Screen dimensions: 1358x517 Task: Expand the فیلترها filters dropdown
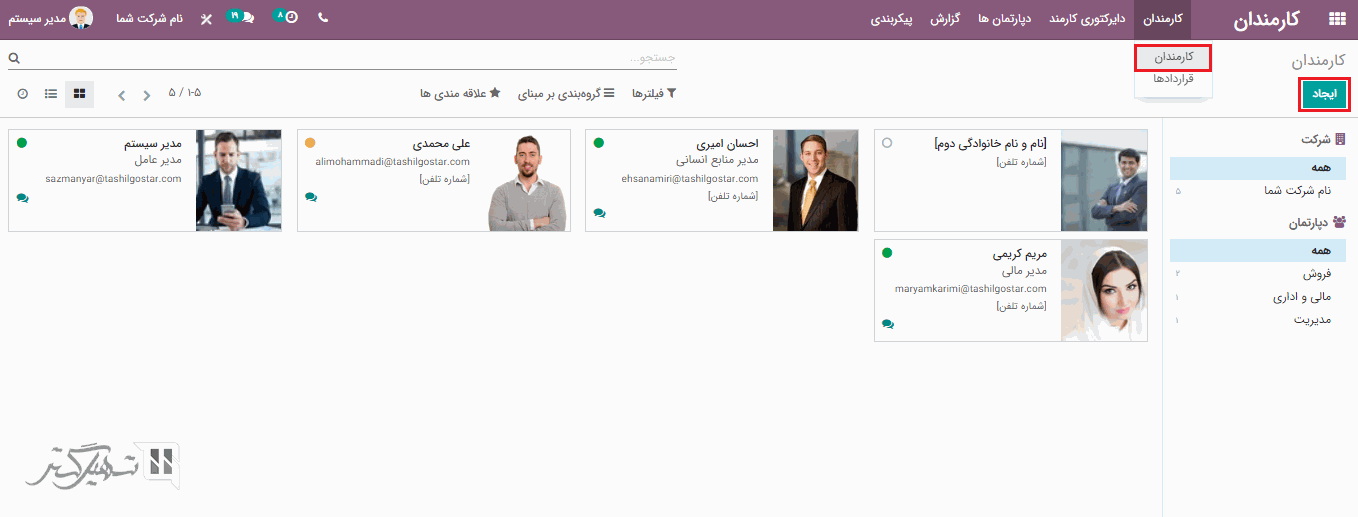(x=654, y=94)
